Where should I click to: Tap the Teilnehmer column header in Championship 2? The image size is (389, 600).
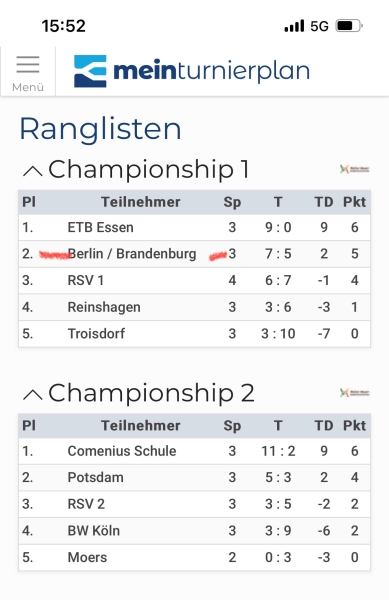point(140,426)
